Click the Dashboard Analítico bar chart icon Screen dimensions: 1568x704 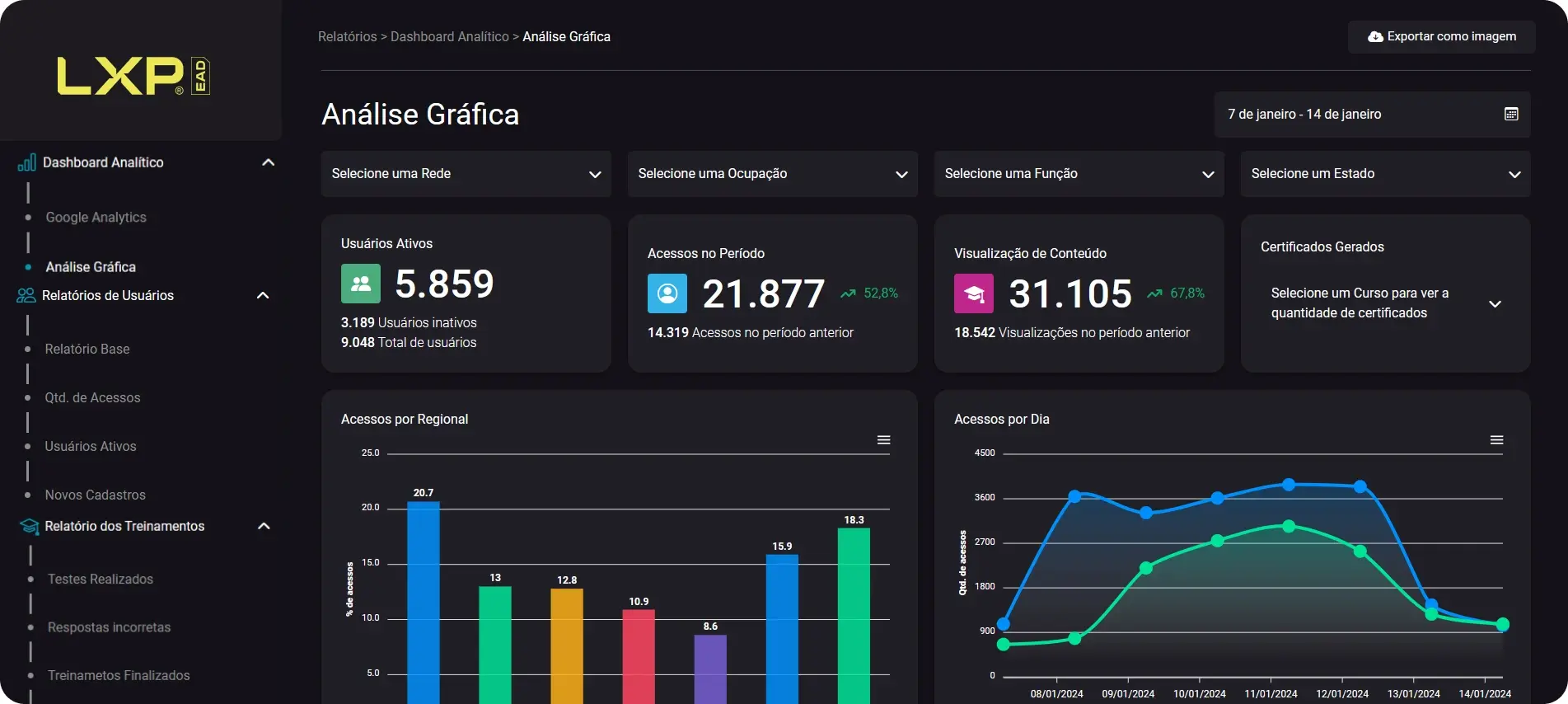coord(26,162)
